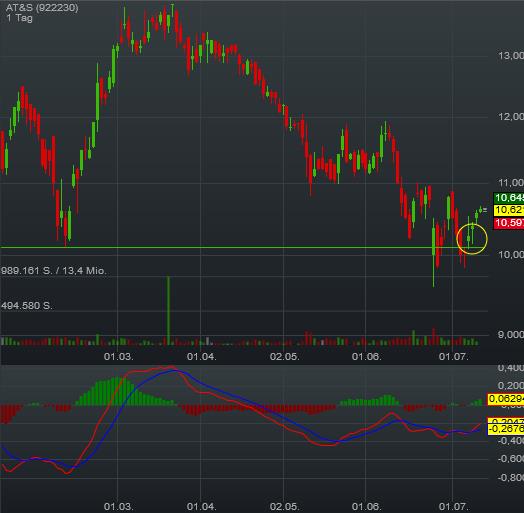Click the 02.05. date on the price chart axis
This screenshot has width=524, height=513.
click(284, 357)
